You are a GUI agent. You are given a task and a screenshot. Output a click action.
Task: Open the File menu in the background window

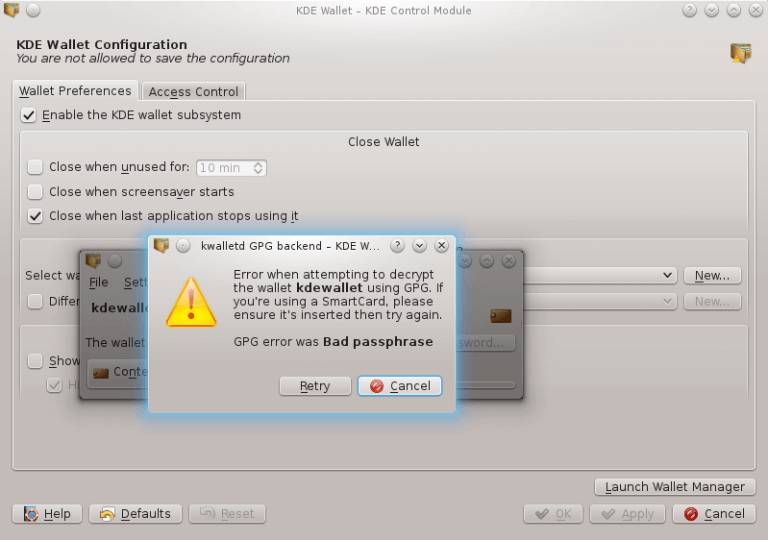point(98,282)
